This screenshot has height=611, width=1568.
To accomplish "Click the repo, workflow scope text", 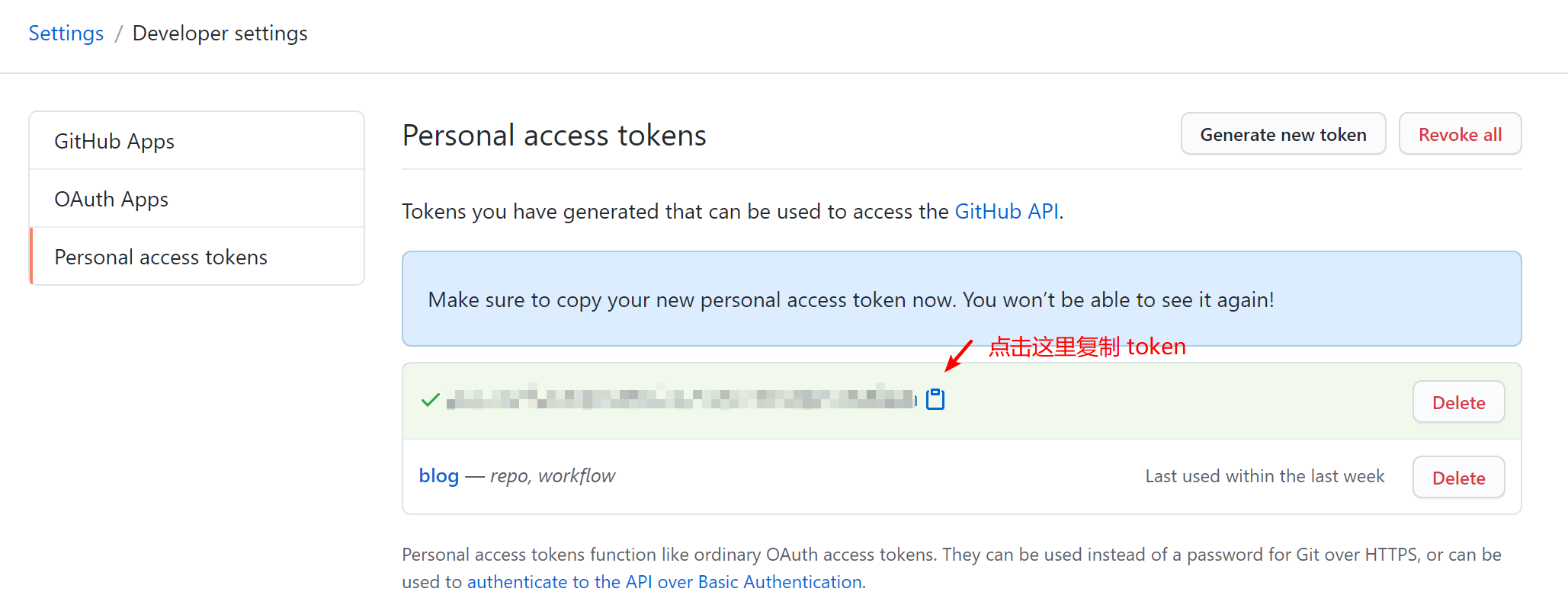I will pyautogui.click(x=553, y=475).
